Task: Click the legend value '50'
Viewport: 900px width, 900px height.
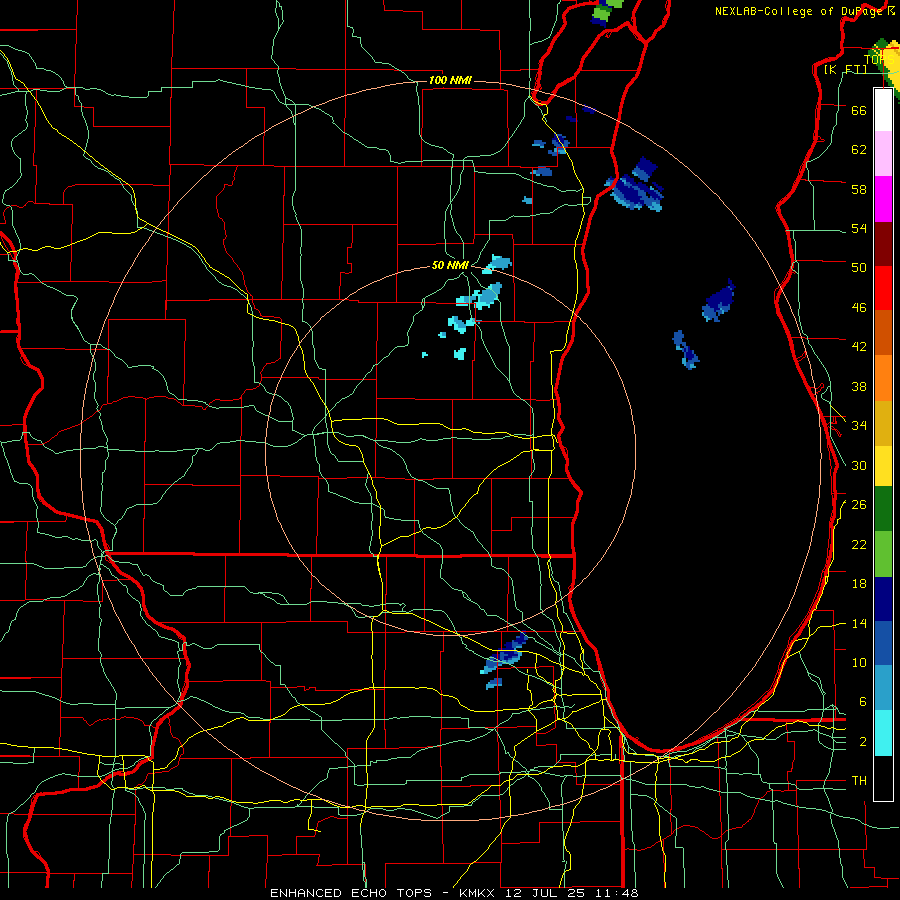Action: 859,267
